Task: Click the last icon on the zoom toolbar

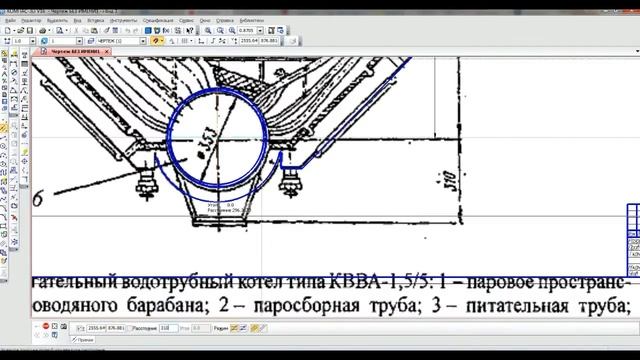Action: (x=281, y=31)
